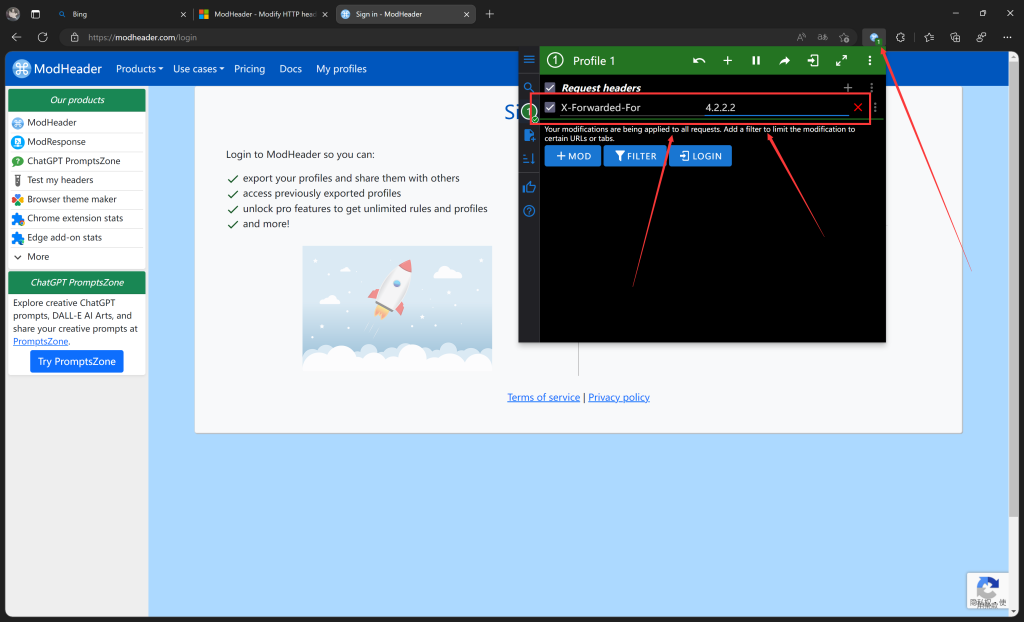
Task: Share Profile 1 with the arrow icon
Action: 784,61
